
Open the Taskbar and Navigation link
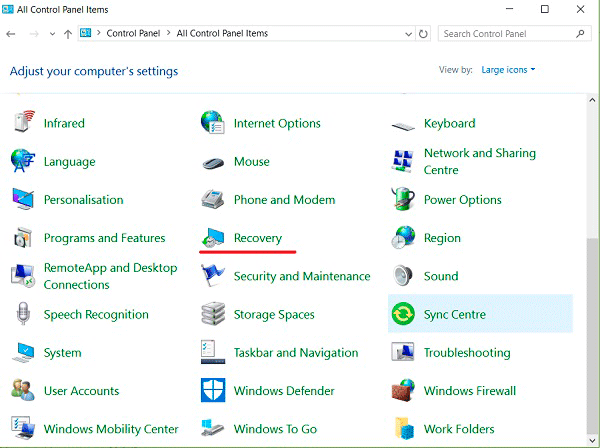click(296, 353)
